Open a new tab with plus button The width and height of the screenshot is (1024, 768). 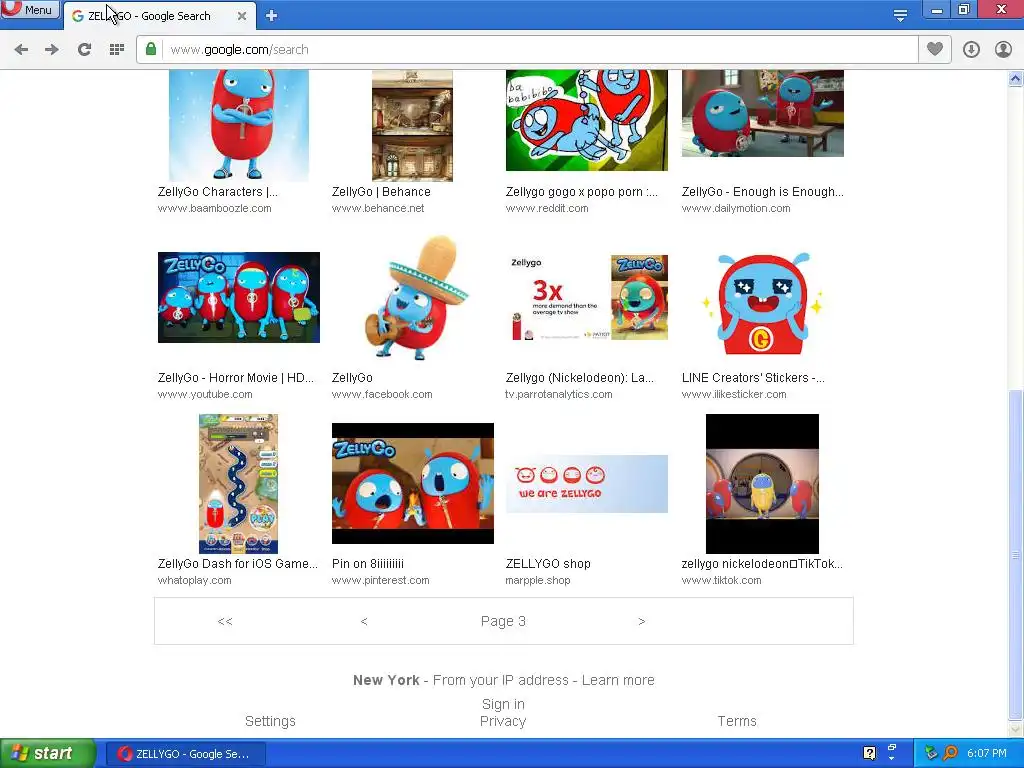click(271, 16)
